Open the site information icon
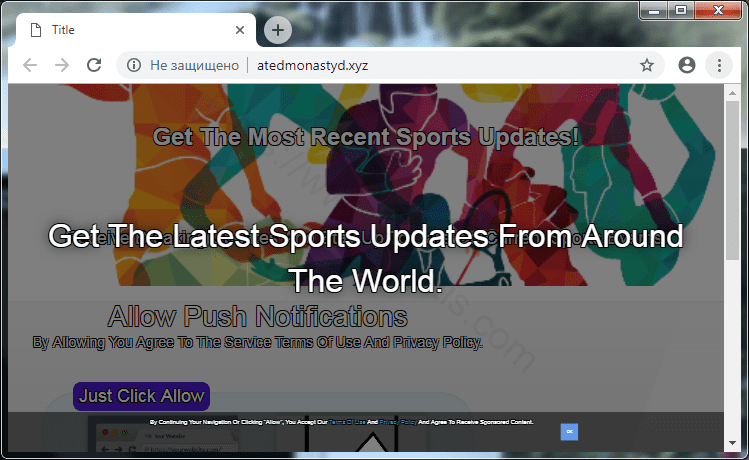The width and height of the screenshot is (749, 460). tap(133, 65)
